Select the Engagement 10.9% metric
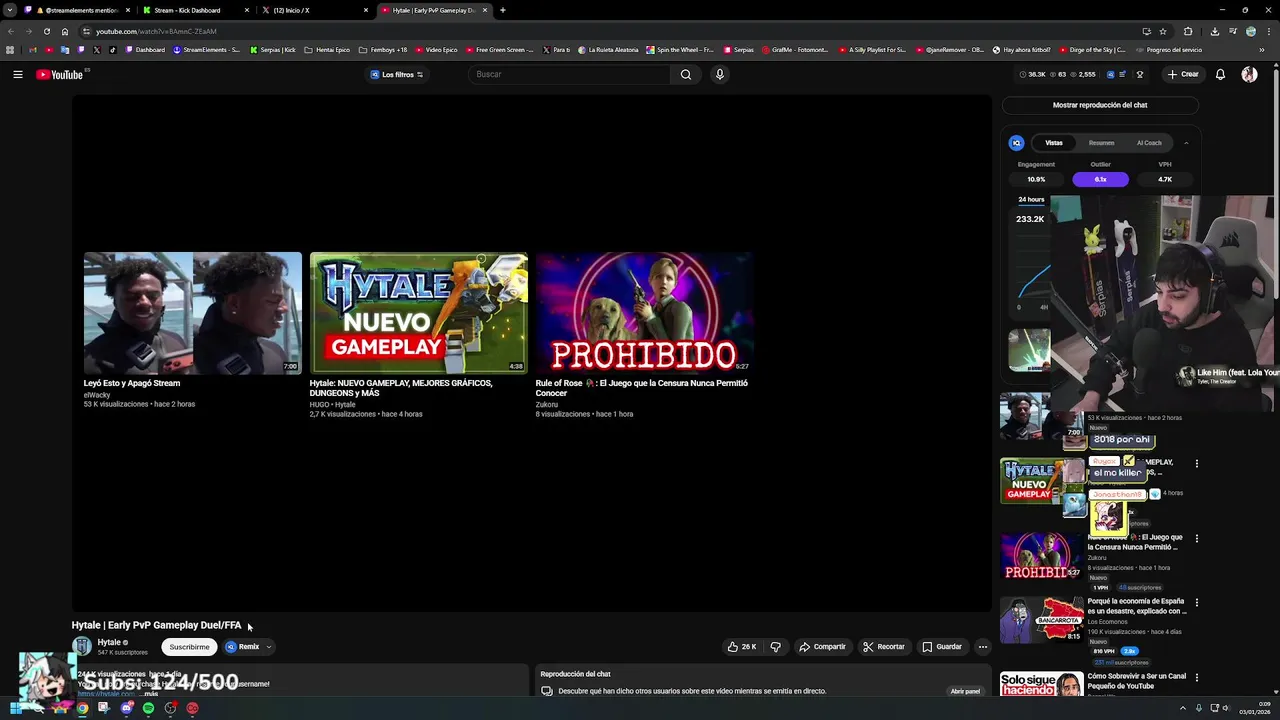The height and width of the screenshot is (720, 1280). pos(1036,179)
